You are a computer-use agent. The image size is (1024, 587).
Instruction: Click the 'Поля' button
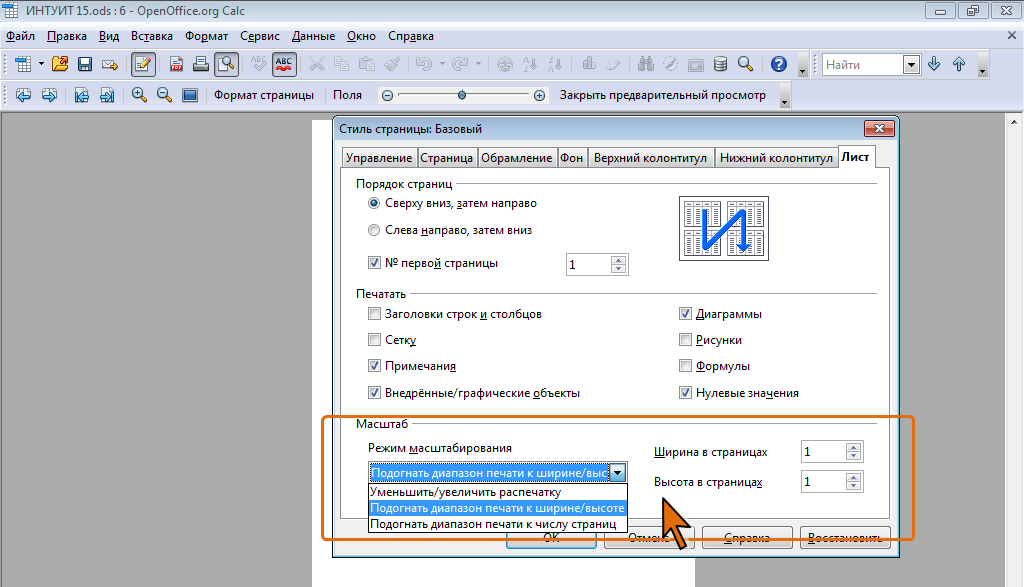[x=347, y=95]
